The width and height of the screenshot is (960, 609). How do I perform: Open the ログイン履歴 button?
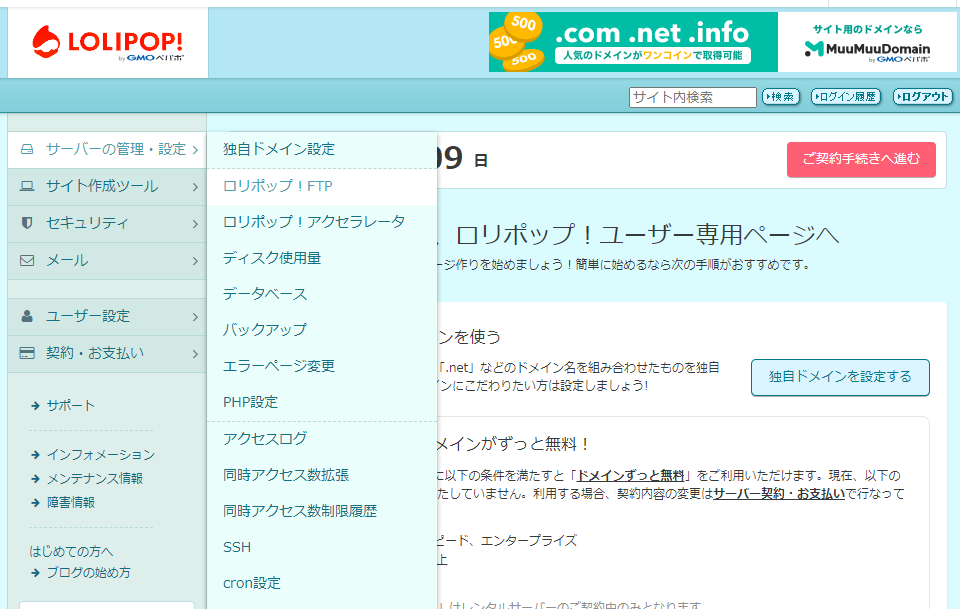pyautogui.click(x=846, y=97)
